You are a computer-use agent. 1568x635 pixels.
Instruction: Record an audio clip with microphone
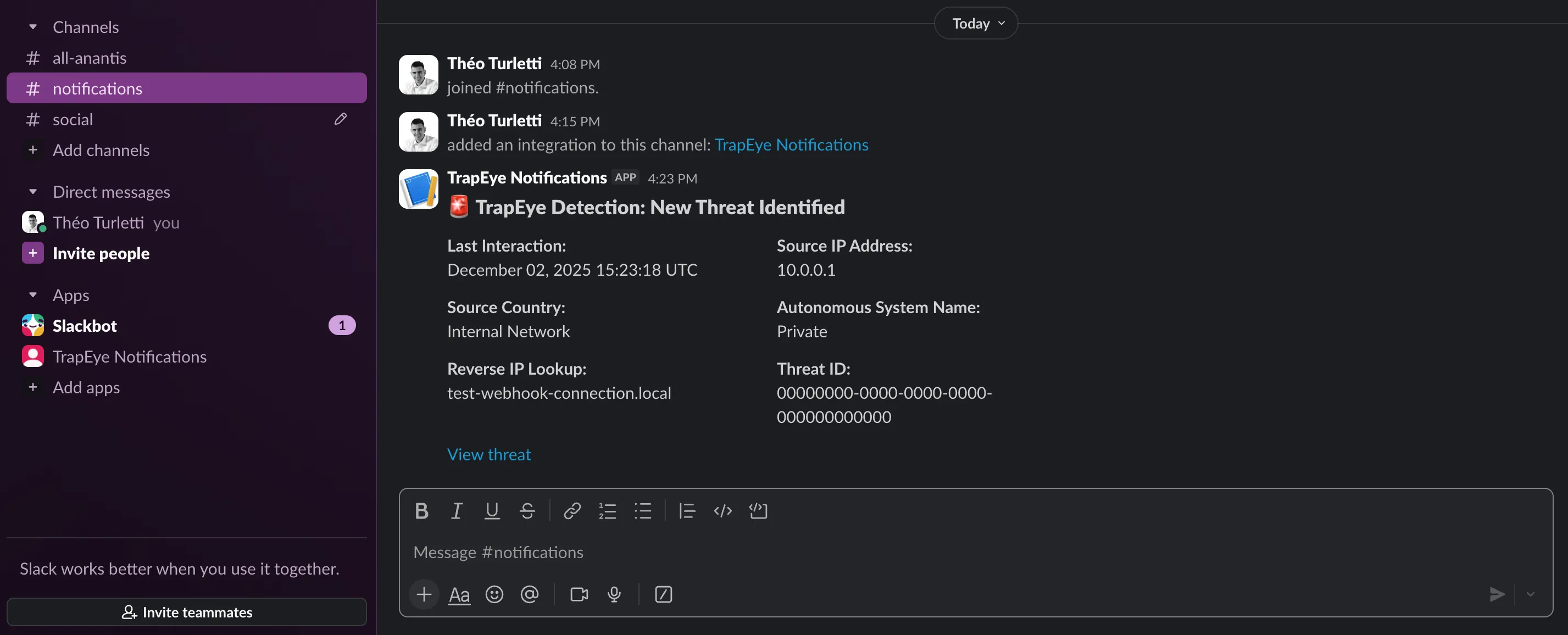coord(614,594)
